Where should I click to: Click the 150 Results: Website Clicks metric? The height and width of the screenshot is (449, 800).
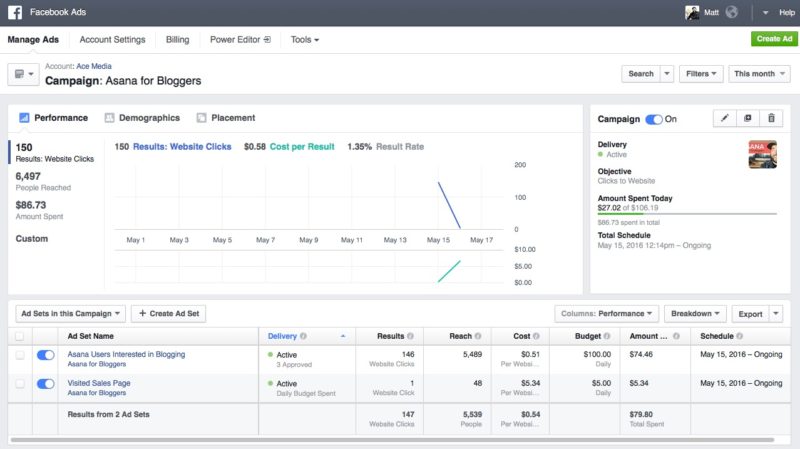55,152
